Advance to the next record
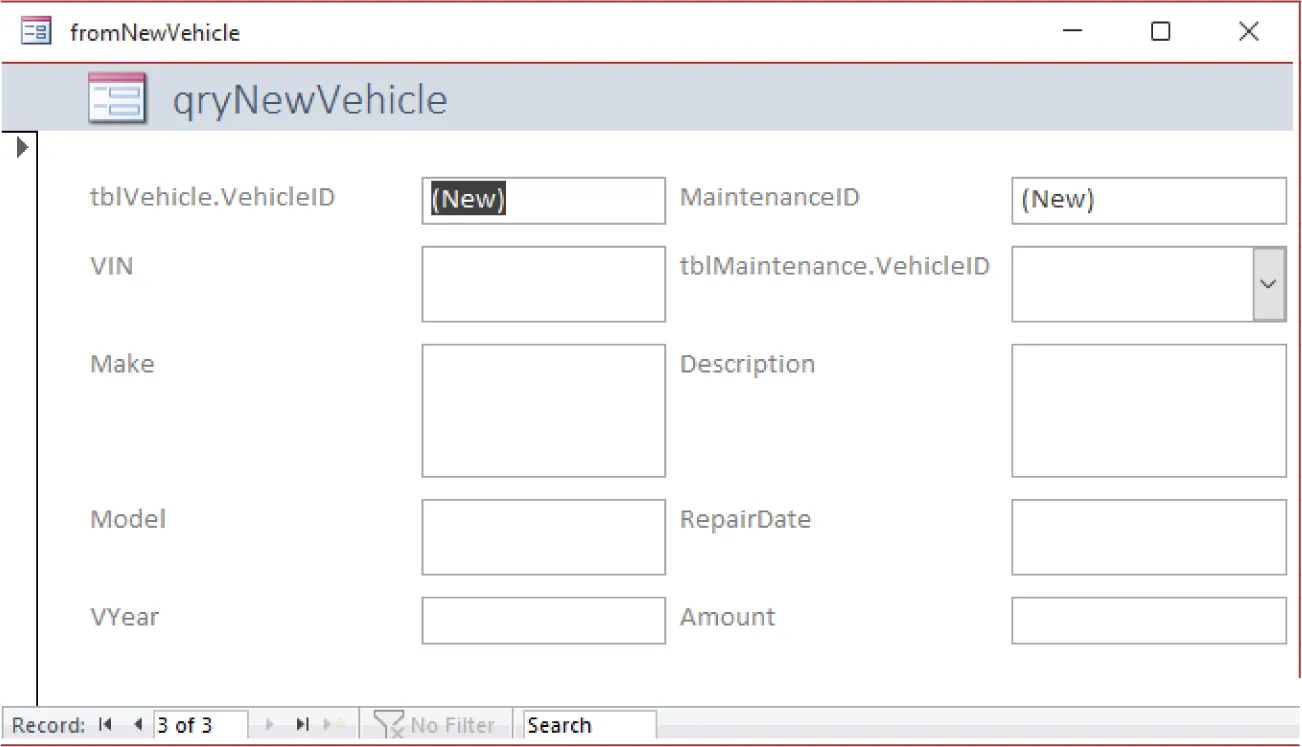Image resolution: width=1302 pixels, height=747 pixels. tap(269, 724)
